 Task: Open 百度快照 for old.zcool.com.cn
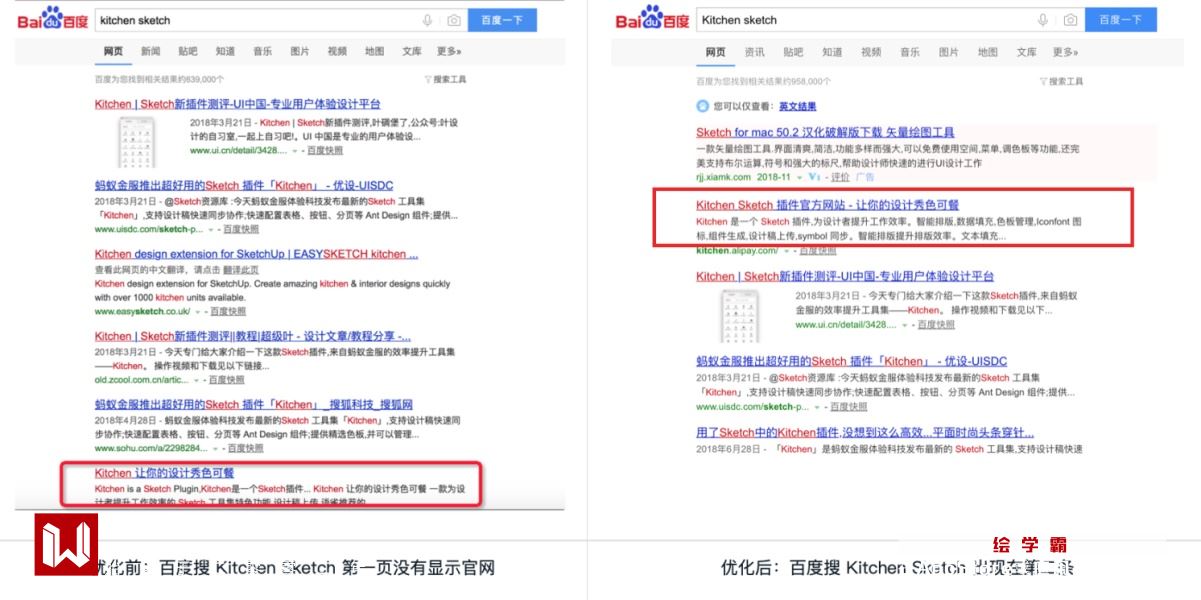tap(225, 380)
